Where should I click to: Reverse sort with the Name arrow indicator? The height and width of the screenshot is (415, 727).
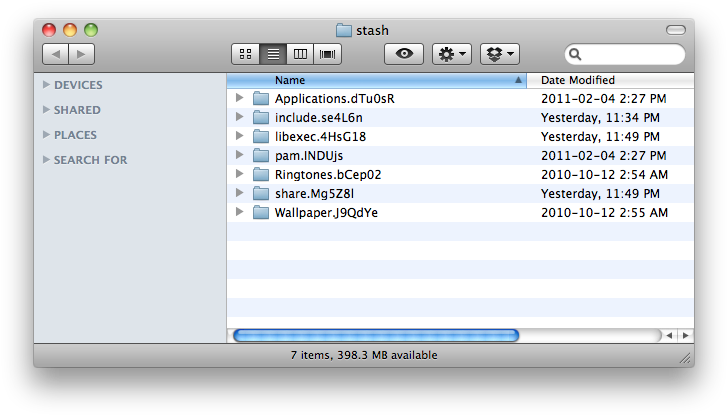tap(518, 80)
